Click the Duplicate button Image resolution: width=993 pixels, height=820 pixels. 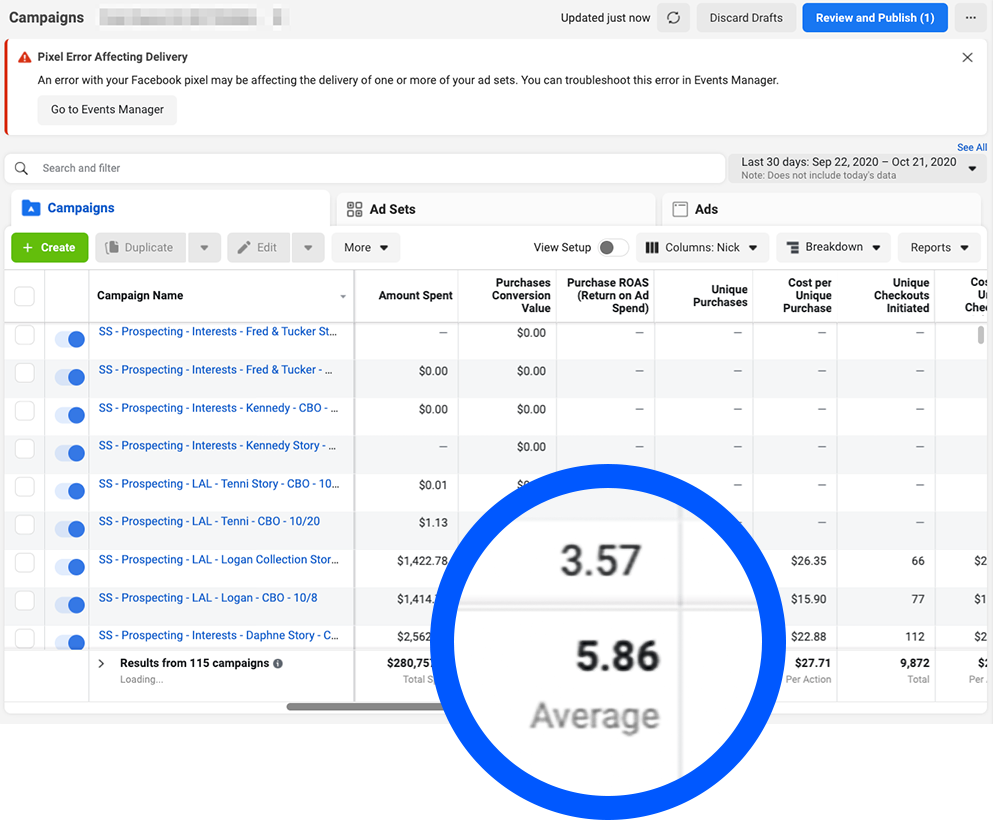pyautogui.click(x=141, y=248)
